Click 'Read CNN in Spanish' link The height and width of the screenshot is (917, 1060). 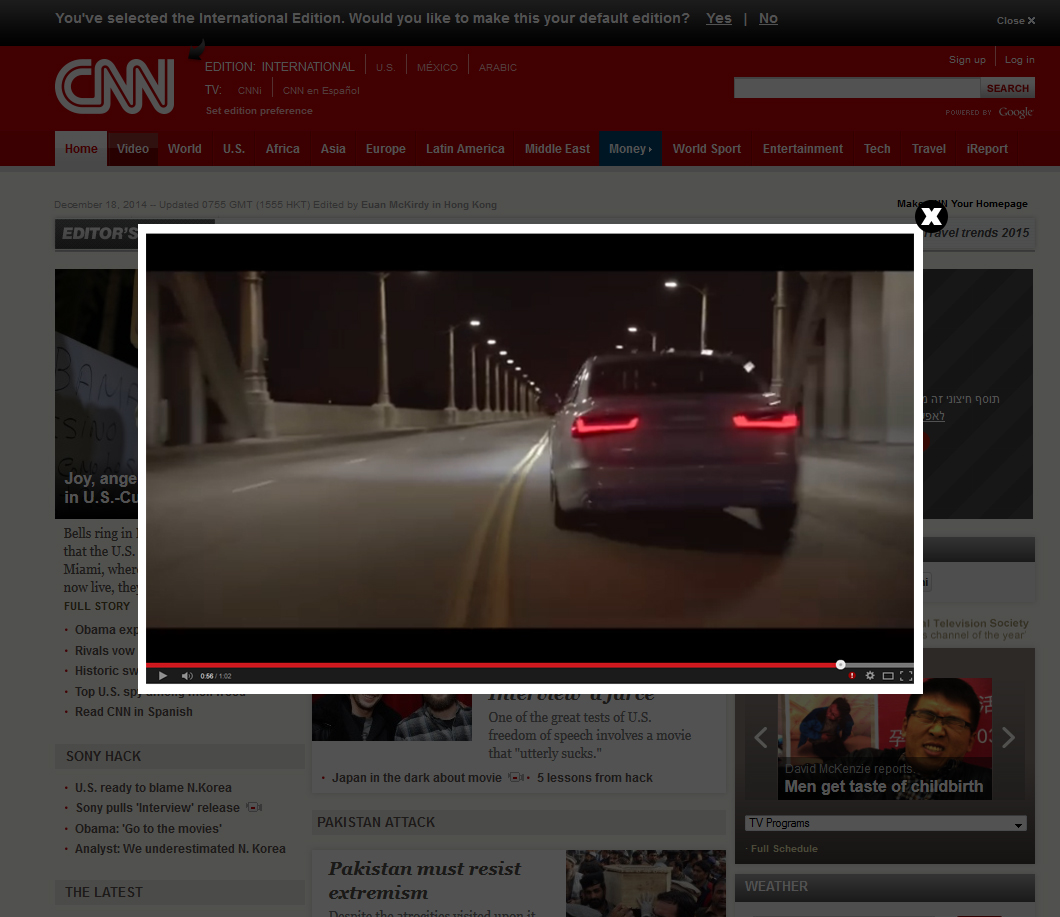click(x=134, y=711)
